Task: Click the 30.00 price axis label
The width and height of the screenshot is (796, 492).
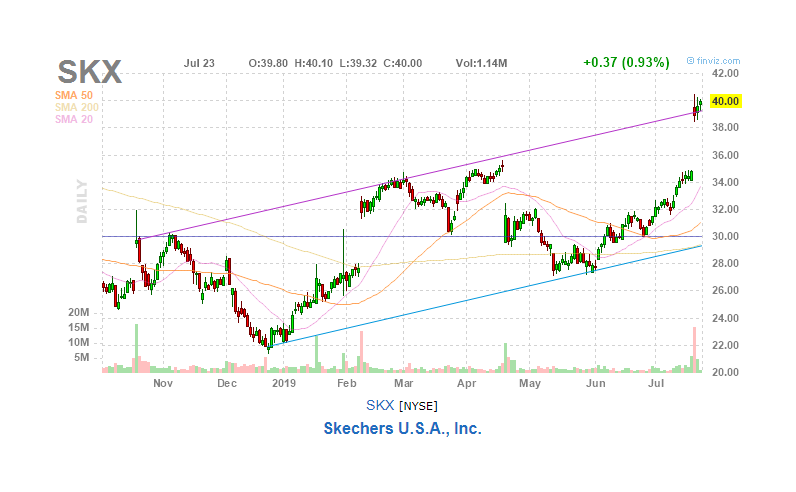Action: pos(725,236)
